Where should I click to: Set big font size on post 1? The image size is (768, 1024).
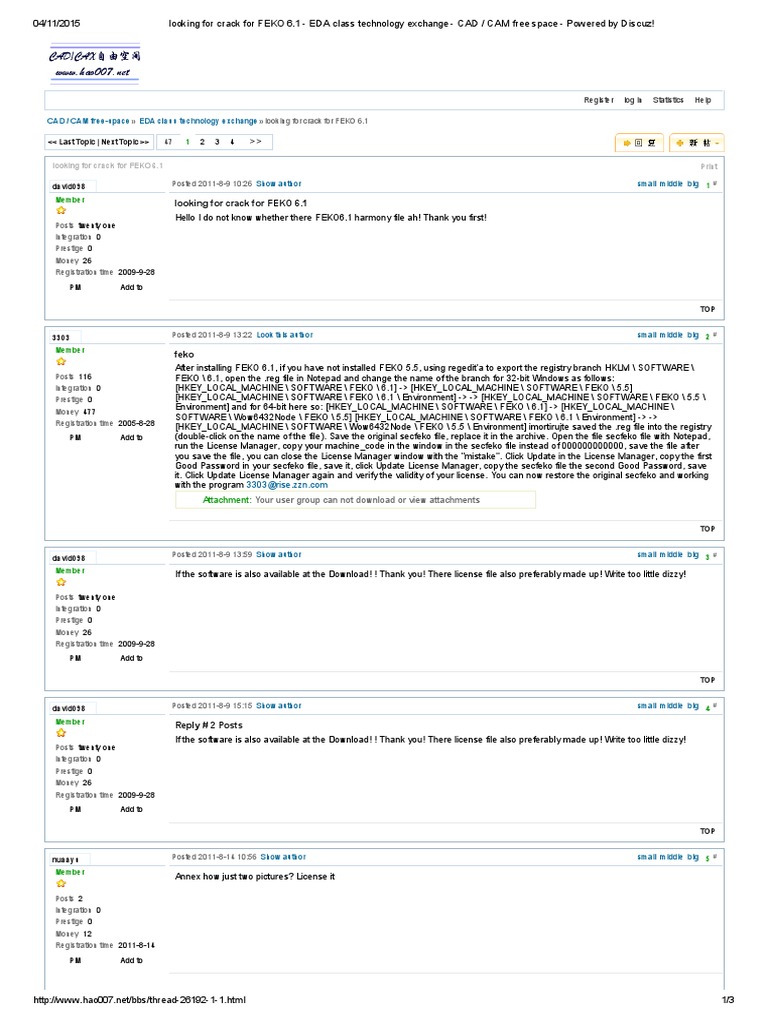(x=692, y=184)
